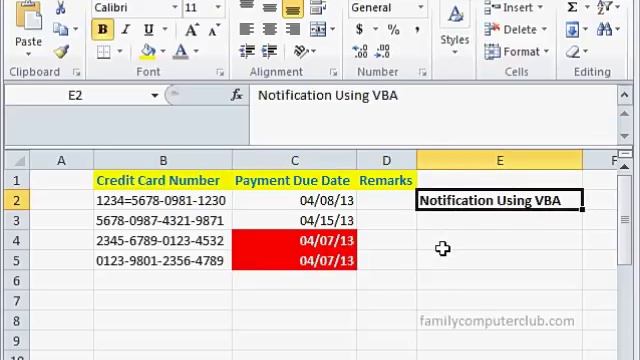
Task: Toggle bottom vertical alignment
Action: [293, 9]
